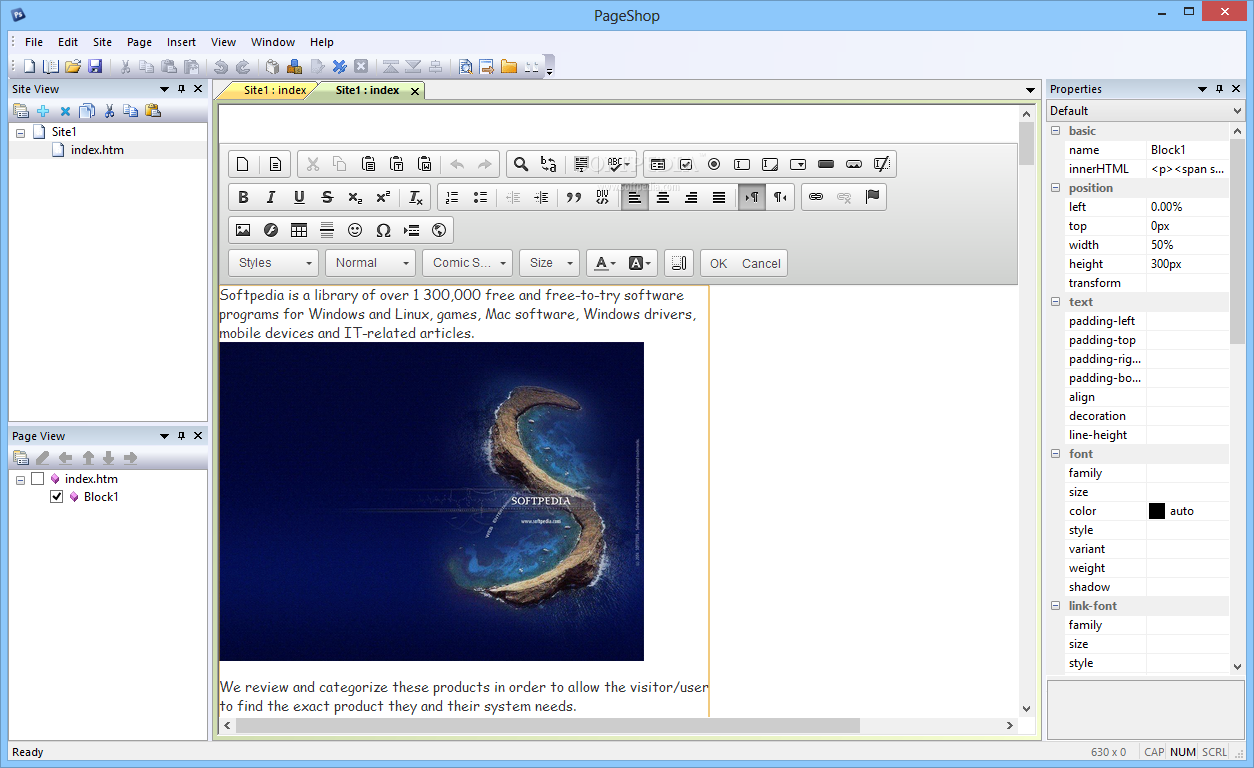1254x768 pixels.
Task: Insert a smiley emoticon
Action: point(355,231)
